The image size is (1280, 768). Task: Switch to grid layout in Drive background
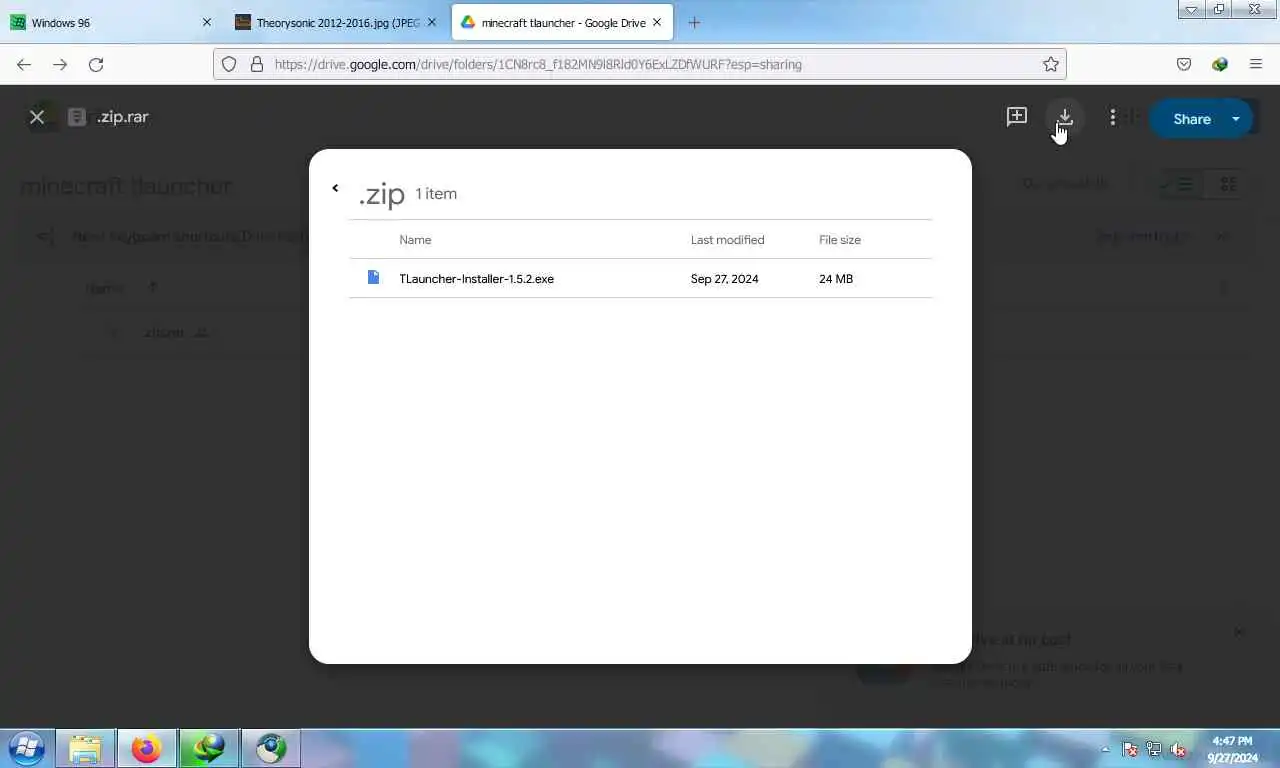pyautogui.click(x=1228, y=184)
